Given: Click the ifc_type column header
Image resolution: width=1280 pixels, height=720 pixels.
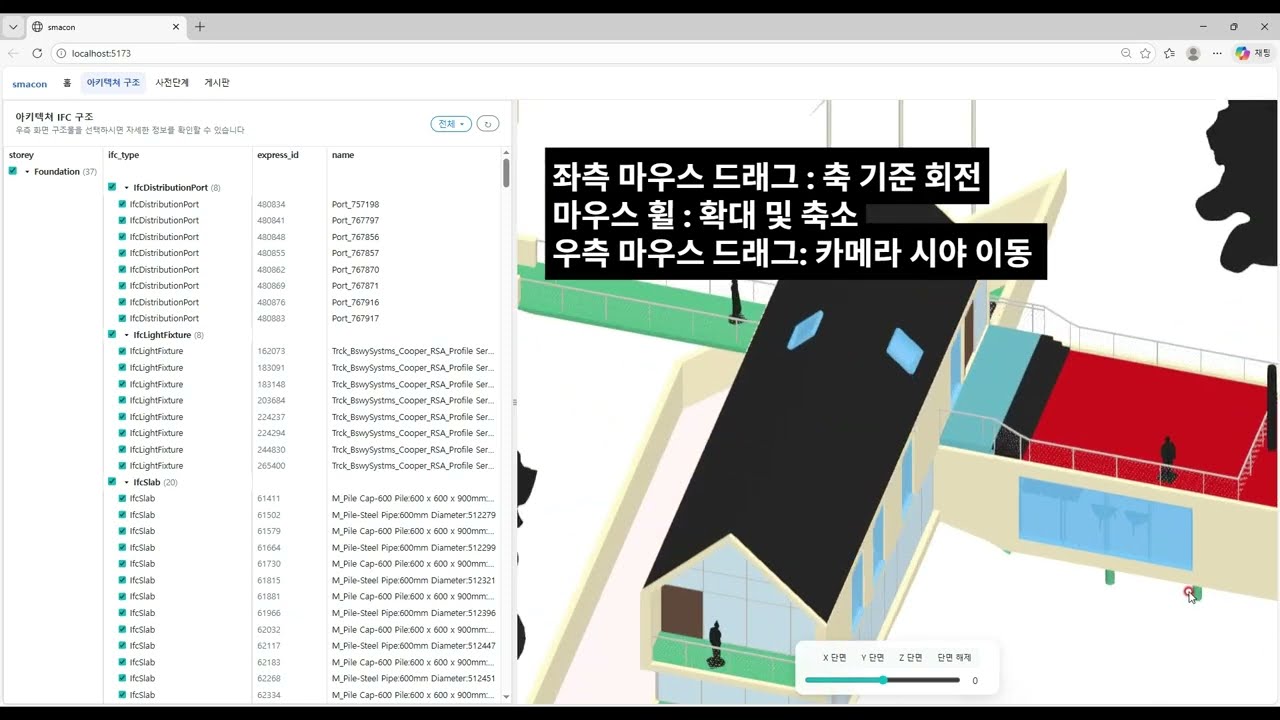Looking at the screenshot, I should point(124,155).
